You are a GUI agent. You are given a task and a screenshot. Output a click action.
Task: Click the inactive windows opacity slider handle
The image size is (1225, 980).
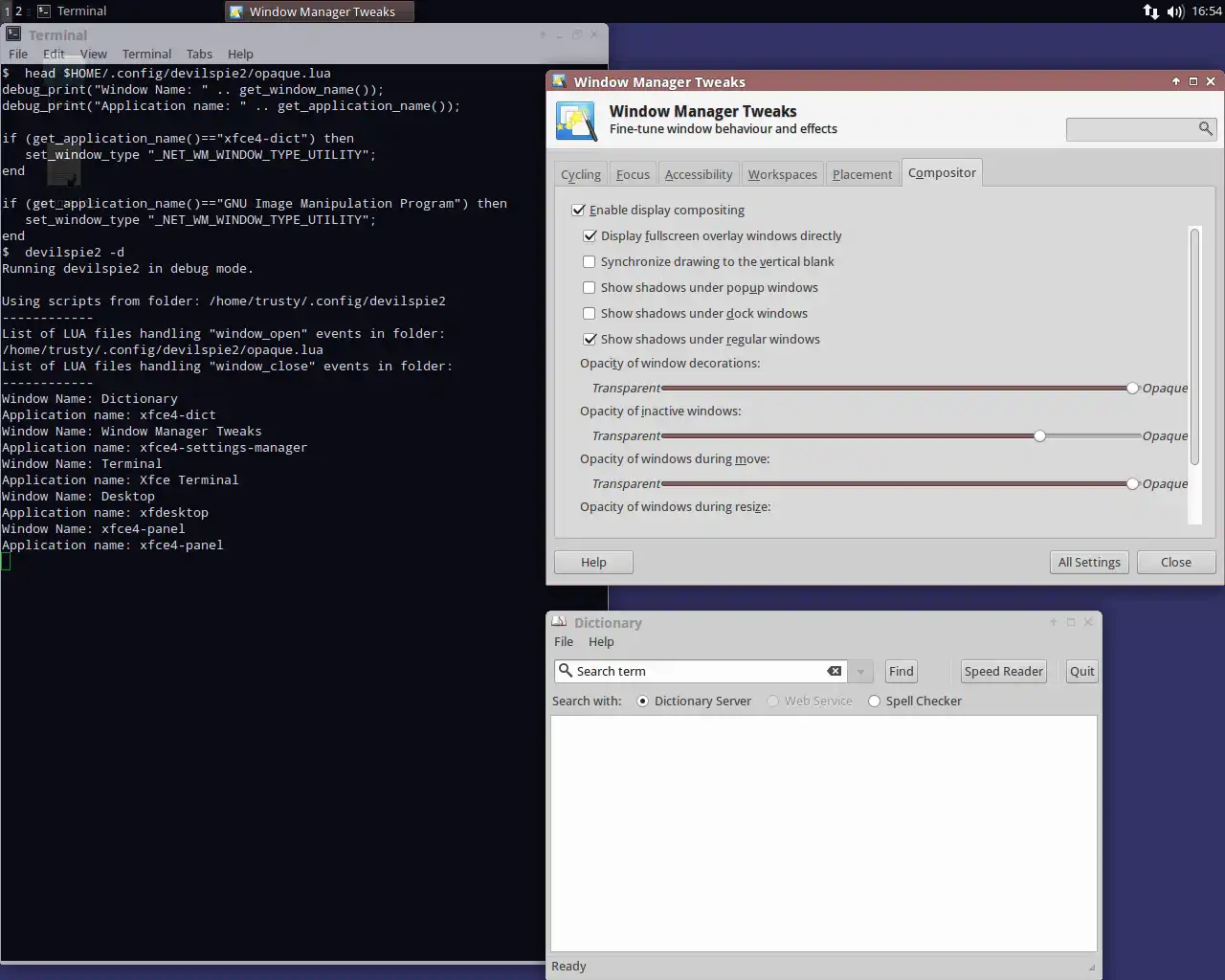(x=1039, y=435)
